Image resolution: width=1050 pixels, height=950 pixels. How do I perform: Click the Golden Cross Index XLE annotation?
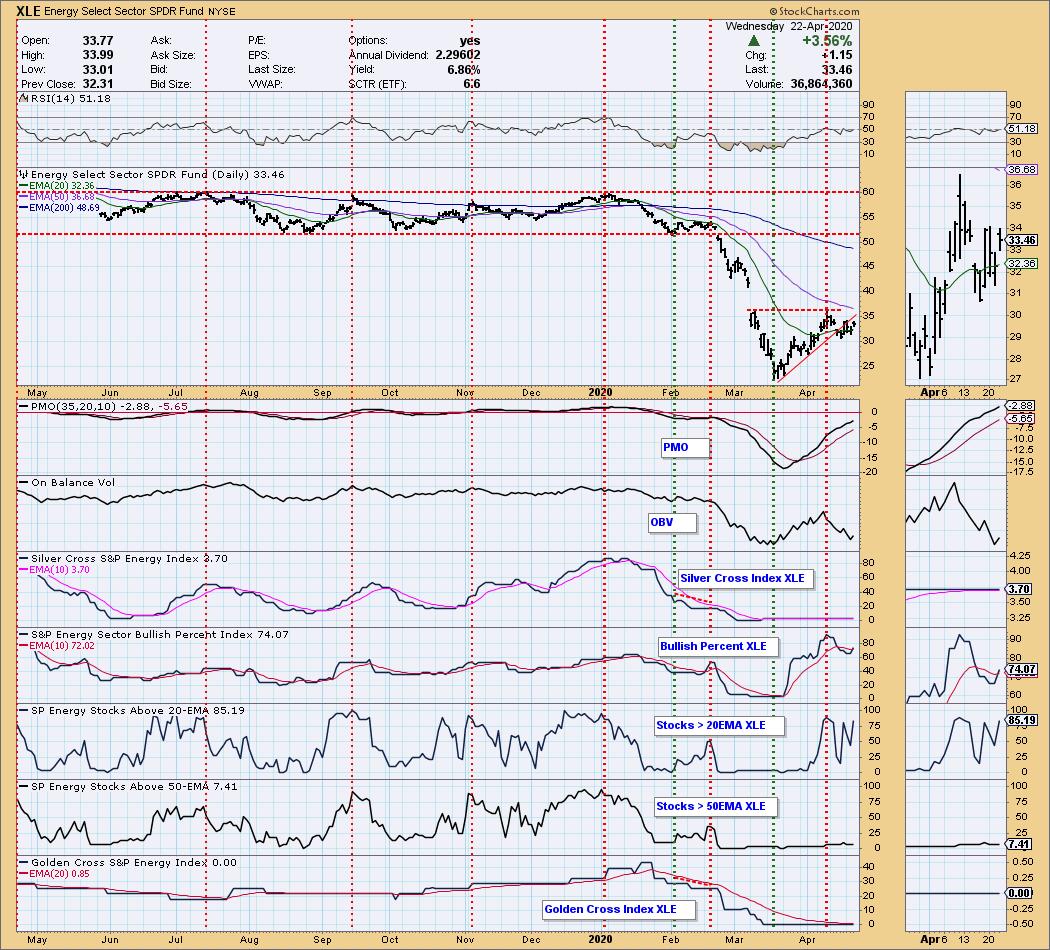coord(619,909)
